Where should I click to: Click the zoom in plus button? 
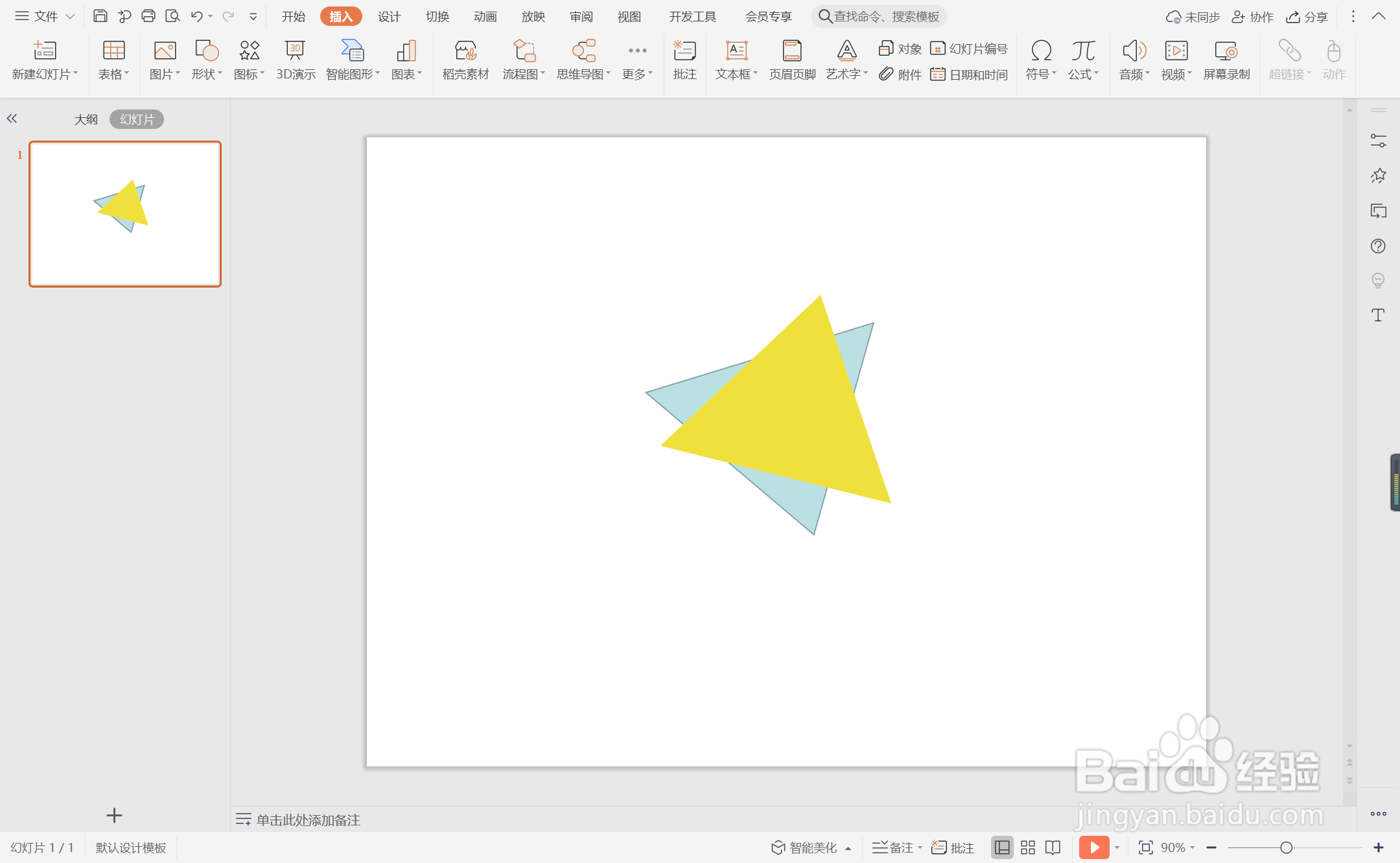pyautogui.click(x=1379, y=847)
